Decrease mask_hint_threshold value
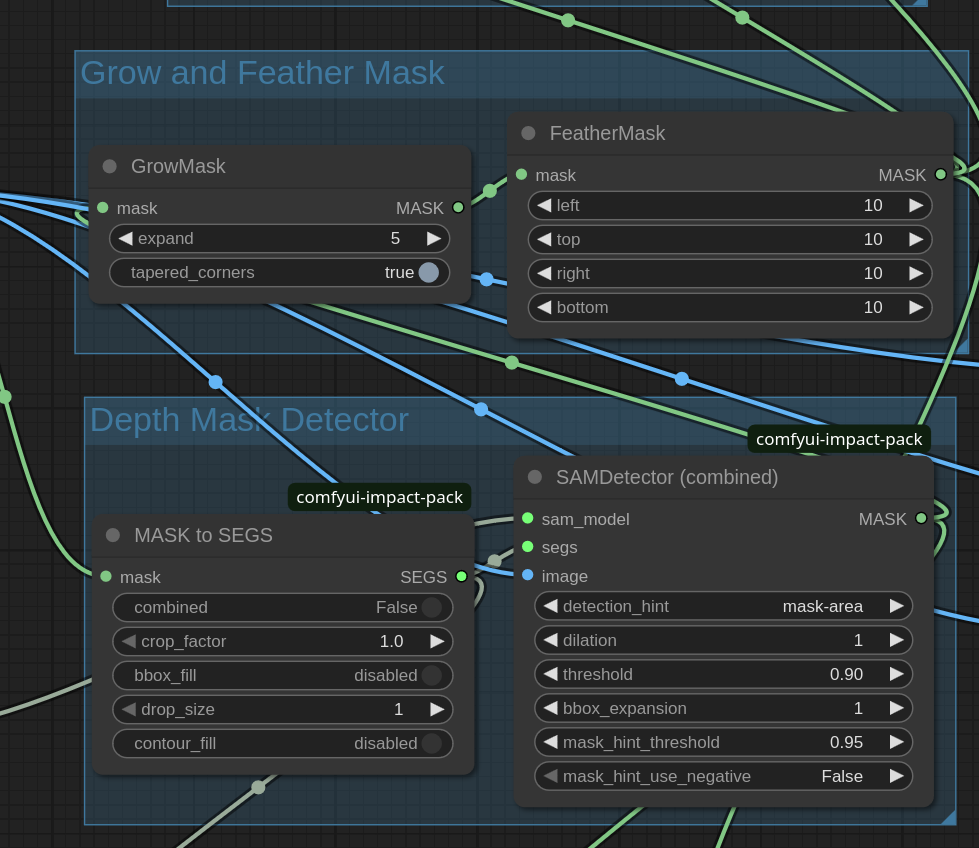The image size is (979, 848). (x=550, y=742)
